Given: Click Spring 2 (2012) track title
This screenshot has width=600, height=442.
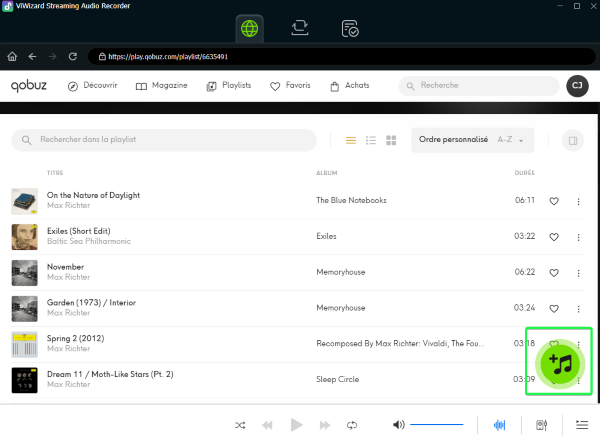Looking at the screenshot, I should [75, 338].
